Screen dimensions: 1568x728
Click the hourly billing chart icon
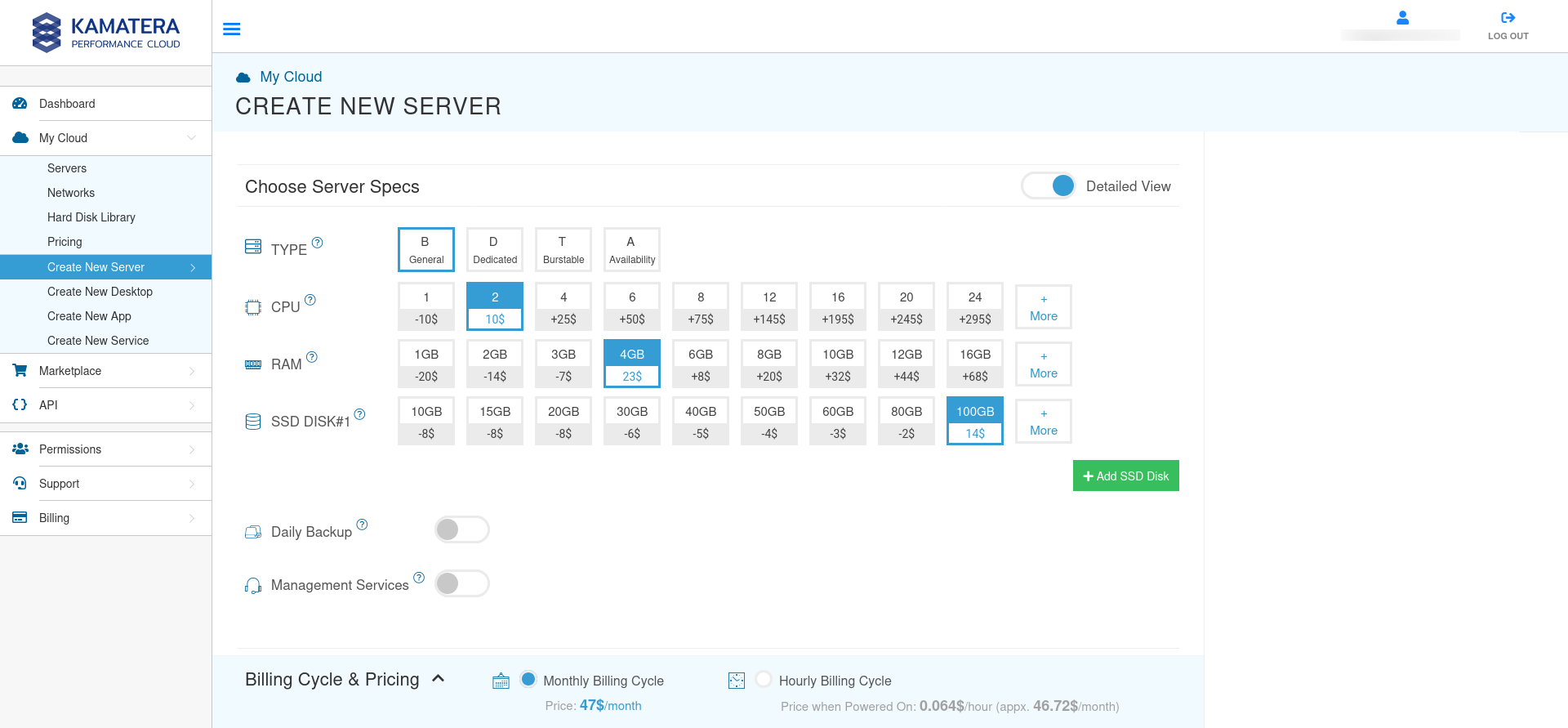(x=737, y=681)
